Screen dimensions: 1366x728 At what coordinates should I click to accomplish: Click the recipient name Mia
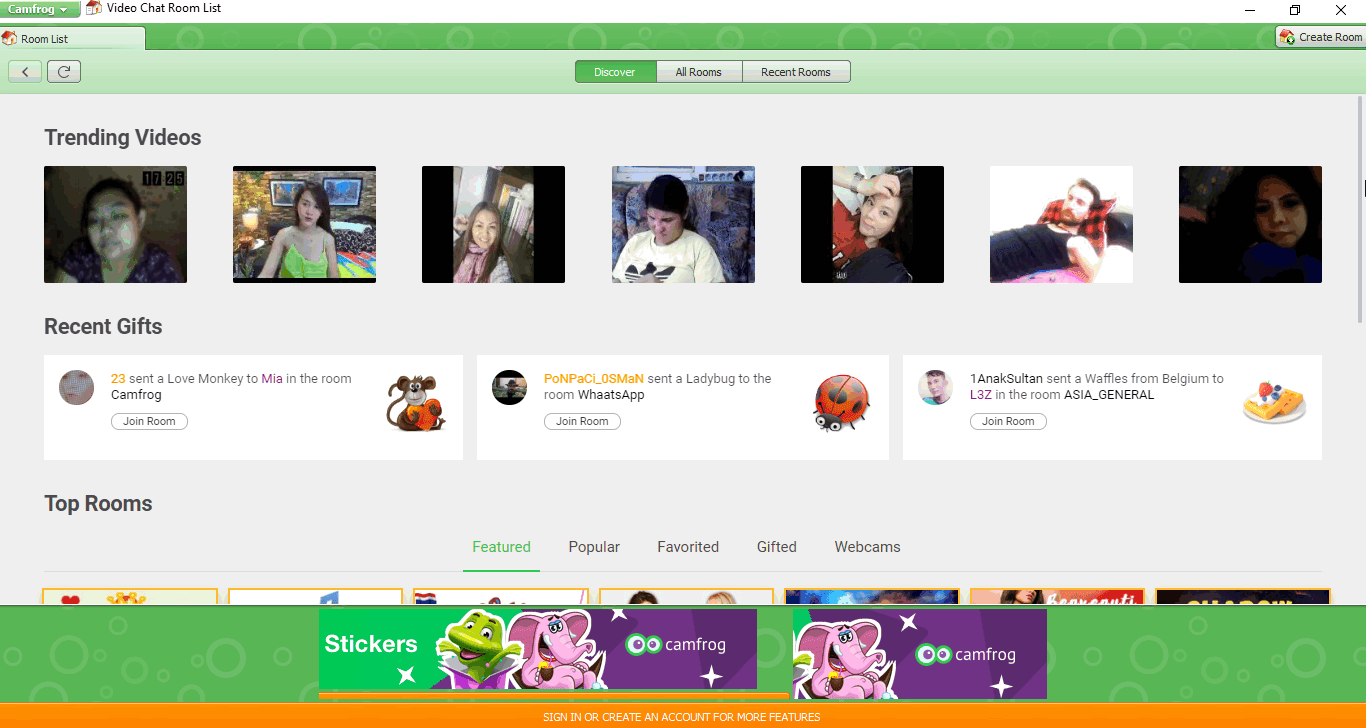272,379
